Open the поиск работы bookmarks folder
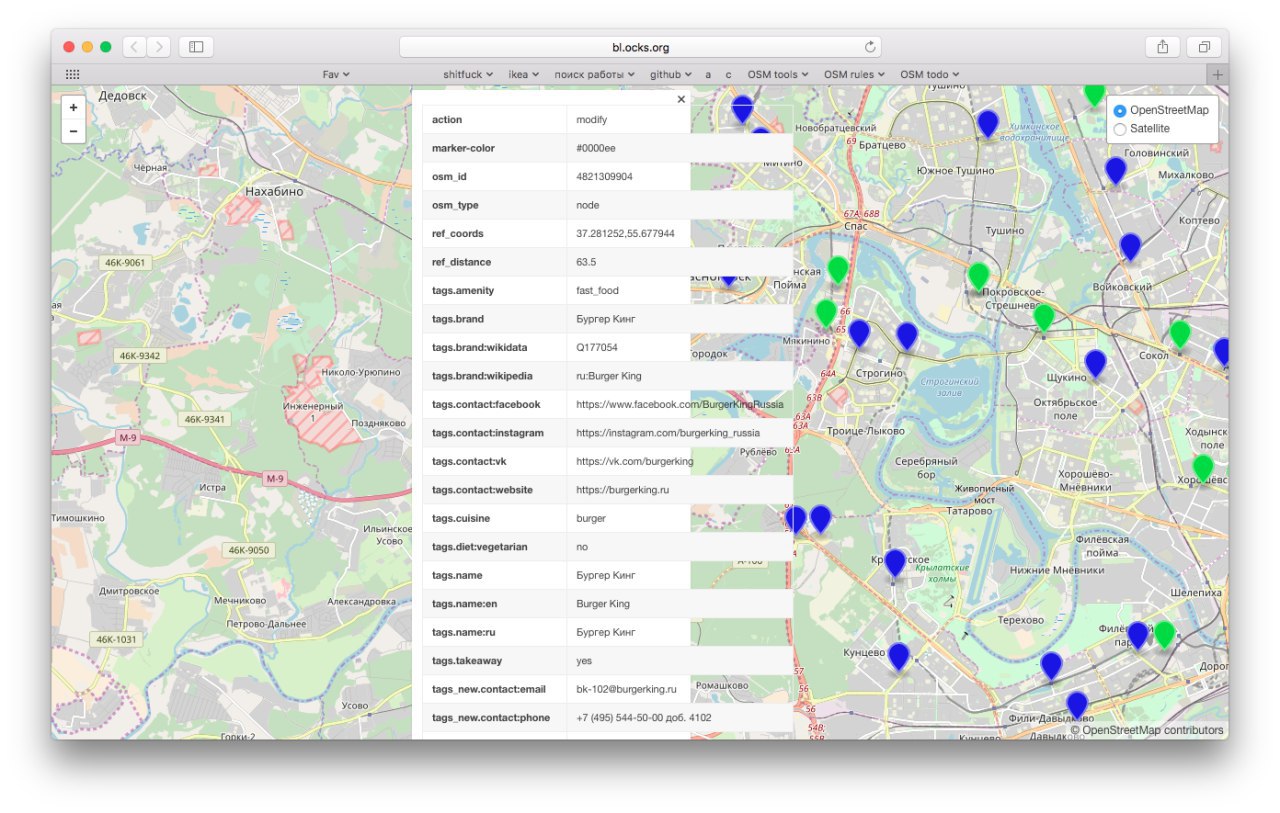1280x813 pixels. click(x=595, y=75)
